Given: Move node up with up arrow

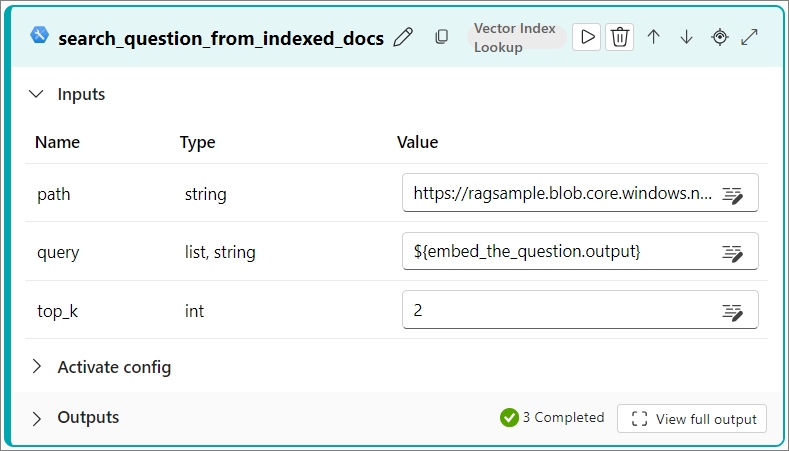Looking at the screenshot, I should pyautogui.click(x=653, y=37).
